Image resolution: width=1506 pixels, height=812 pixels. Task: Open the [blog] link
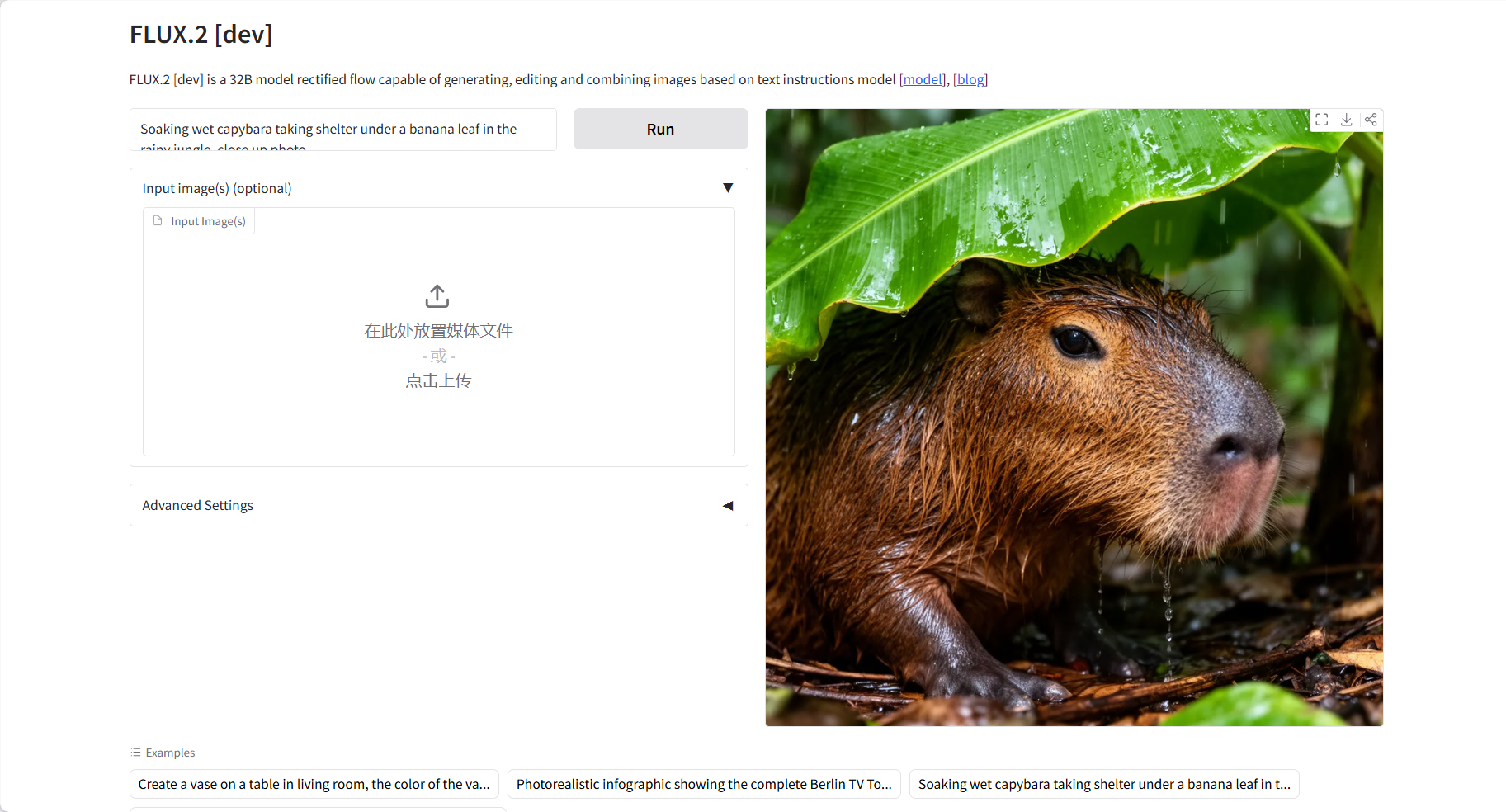(x=970, y=79)
